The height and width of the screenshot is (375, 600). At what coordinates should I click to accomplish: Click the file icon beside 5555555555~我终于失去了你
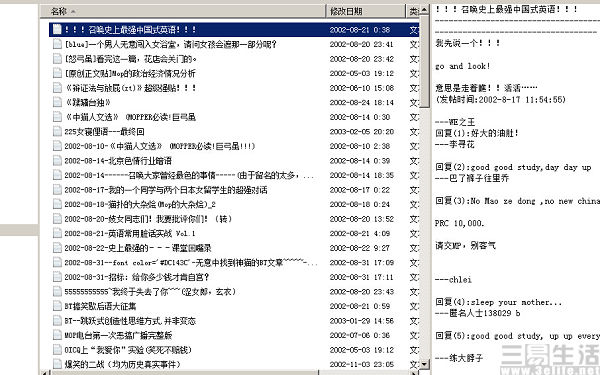coord(57,291)
